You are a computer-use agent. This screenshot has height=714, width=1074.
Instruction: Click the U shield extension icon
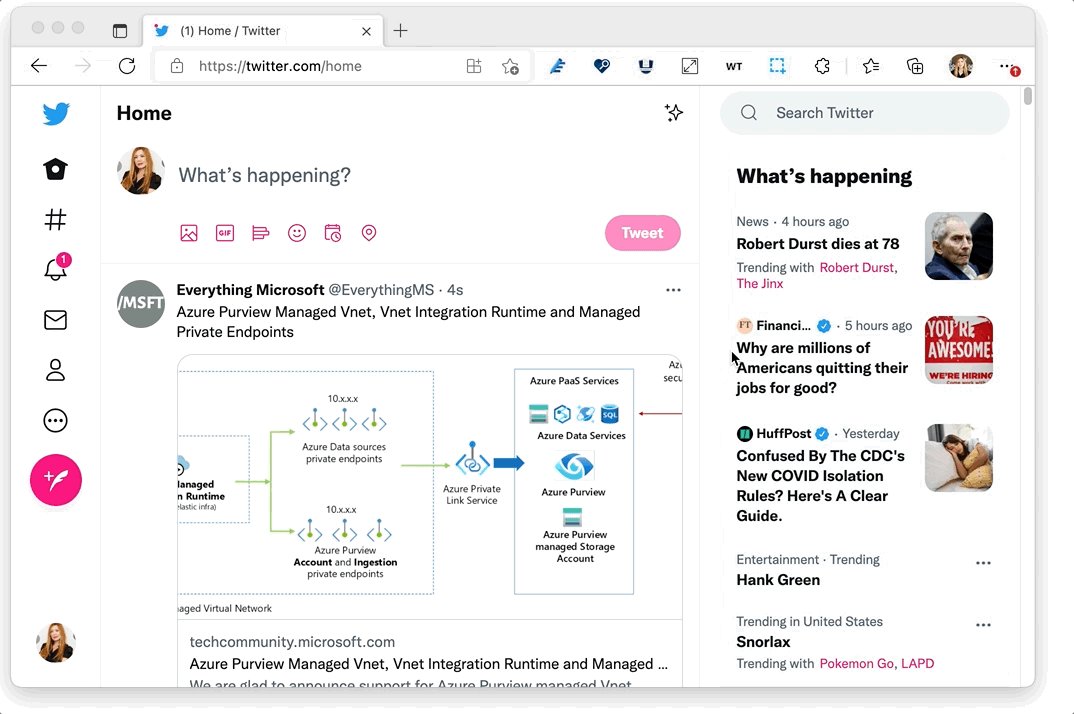click(x=645, y=66)
